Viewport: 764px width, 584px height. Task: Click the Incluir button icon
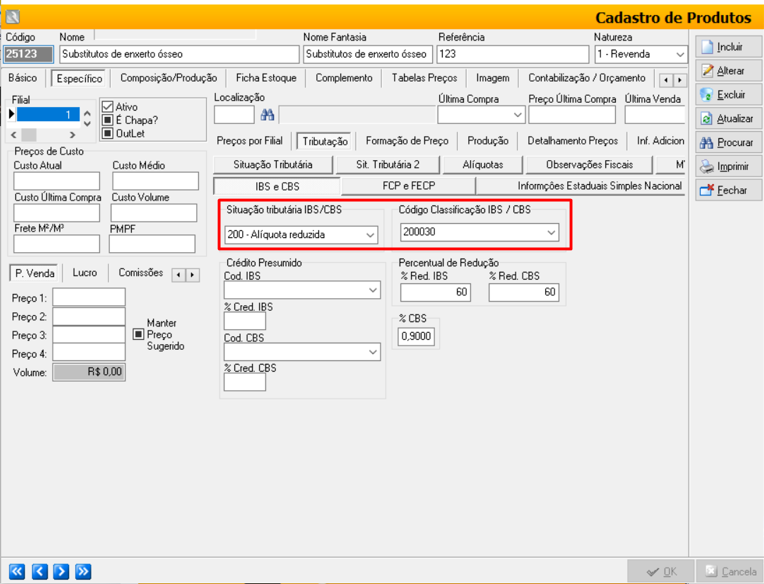[708, 47]
